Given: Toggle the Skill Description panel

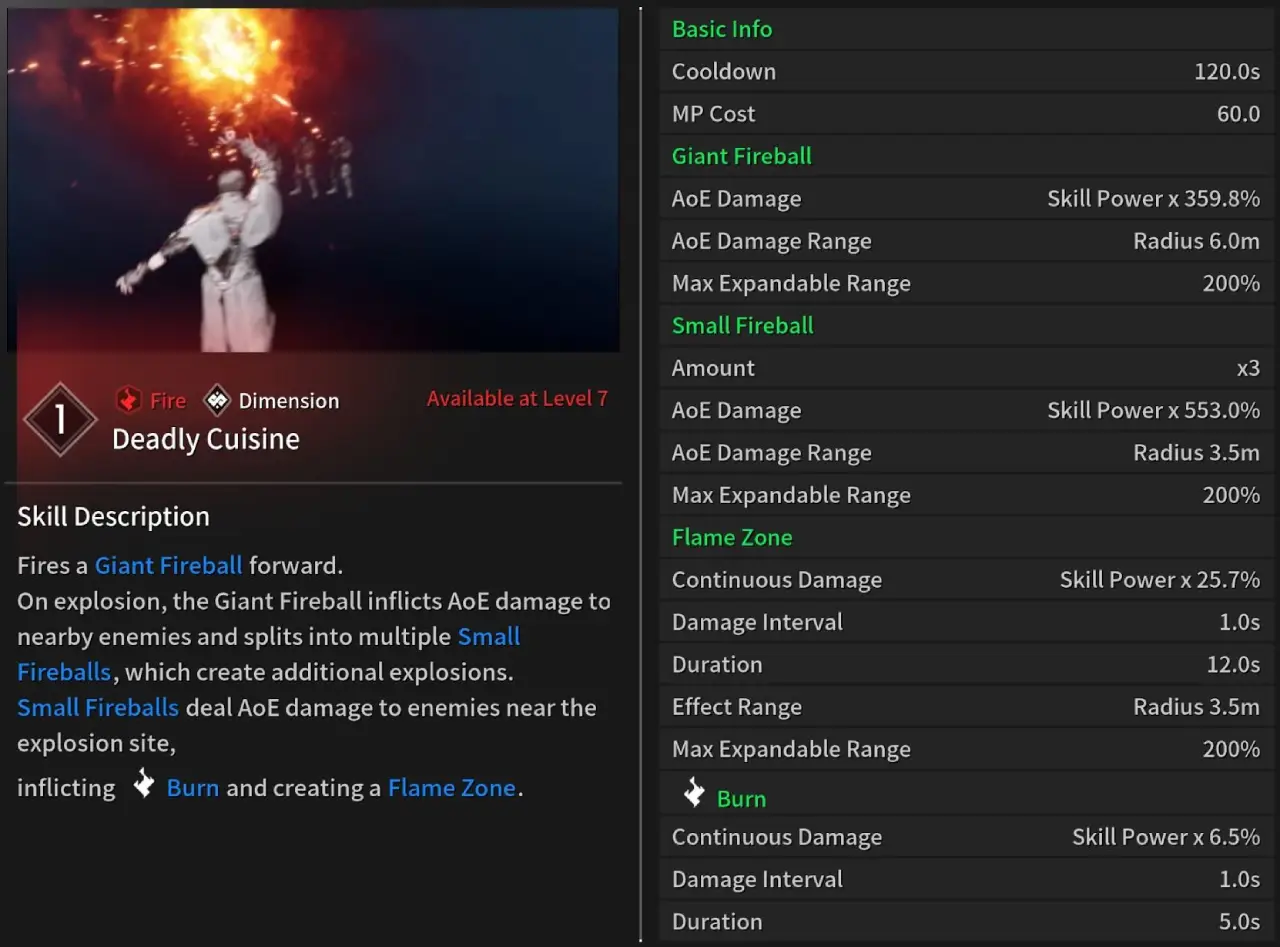Looking at the screenshot, I should 113,516.
